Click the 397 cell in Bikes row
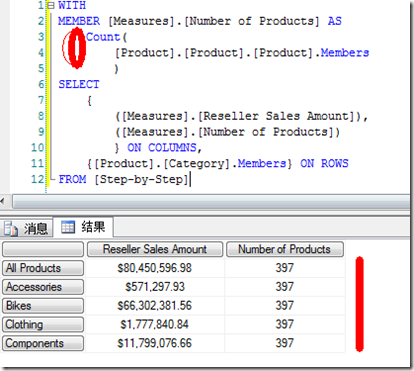414x371 pixels. 285,306
